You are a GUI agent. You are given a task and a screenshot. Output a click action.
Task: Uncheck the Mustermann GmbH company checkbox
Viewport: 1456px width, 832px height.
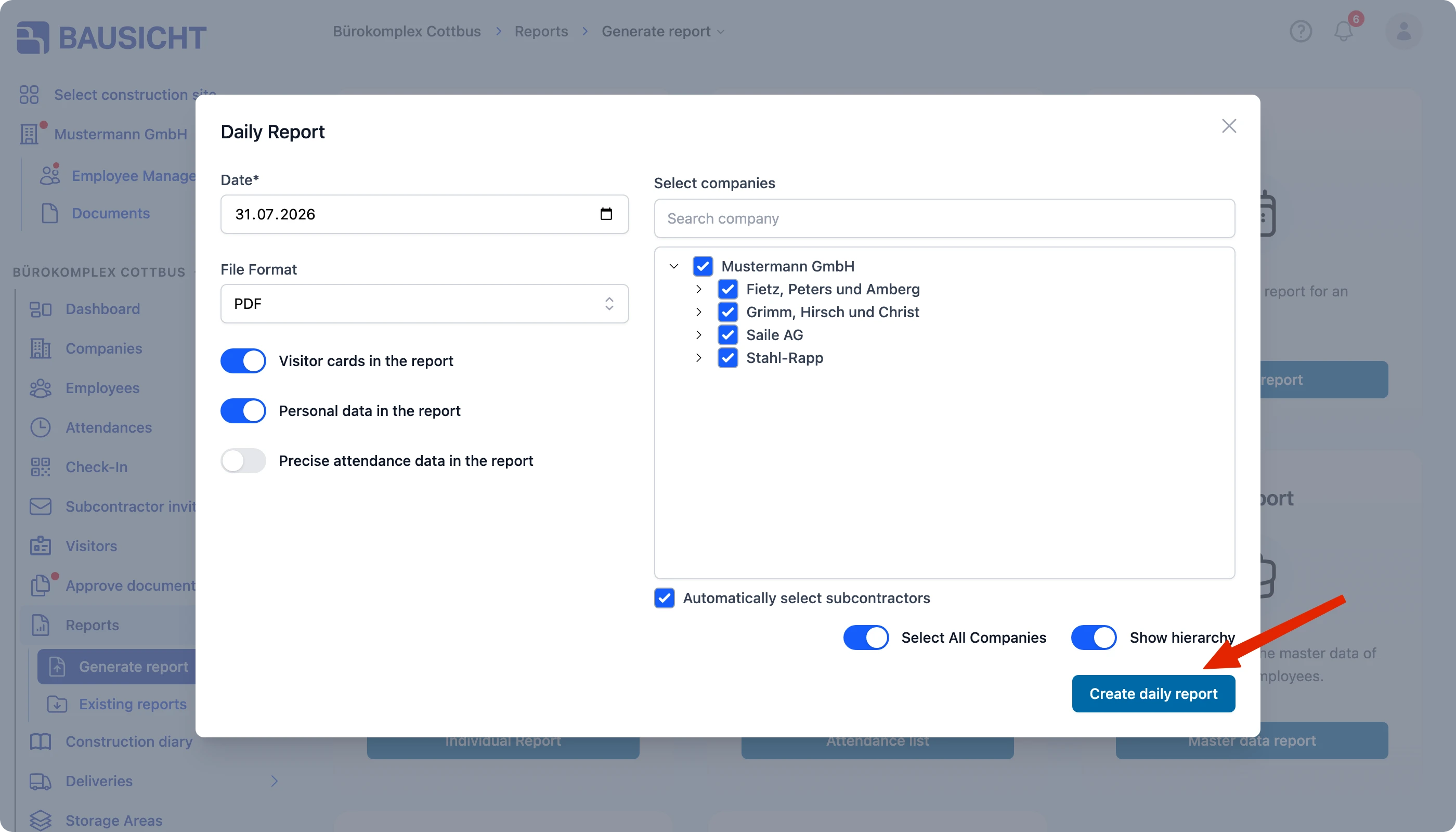click(x=703, y=266)
